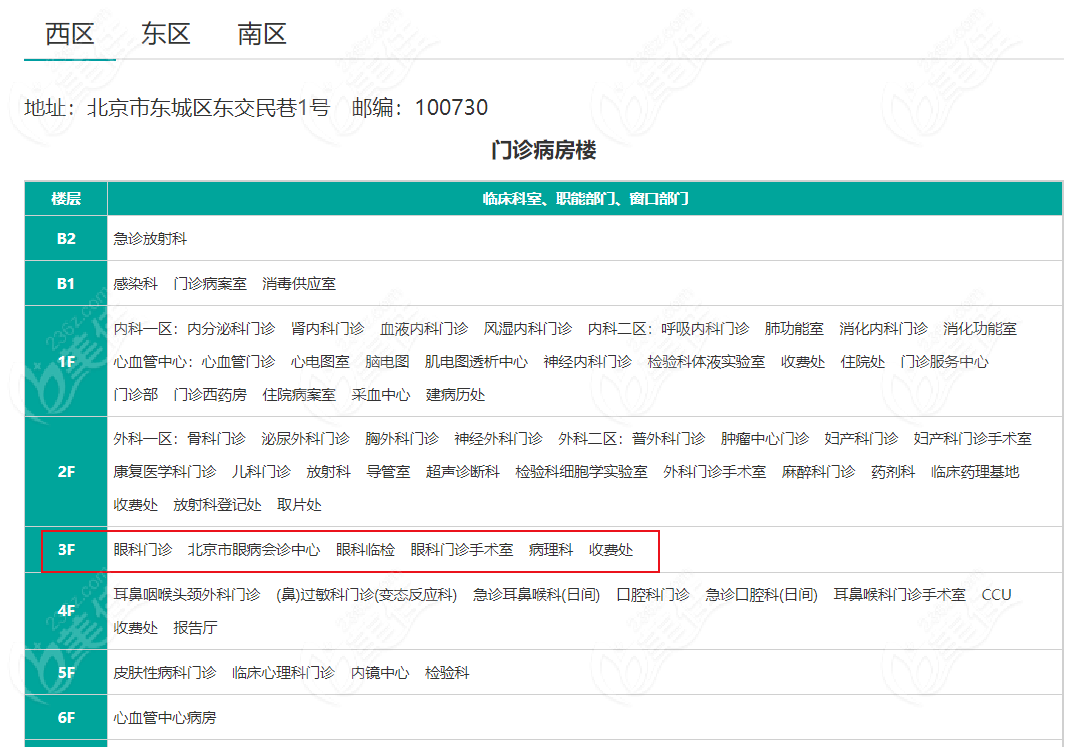Click 放射科登记处 on 2F
This screenshot has height=747, width=1086.
[217, 505]
